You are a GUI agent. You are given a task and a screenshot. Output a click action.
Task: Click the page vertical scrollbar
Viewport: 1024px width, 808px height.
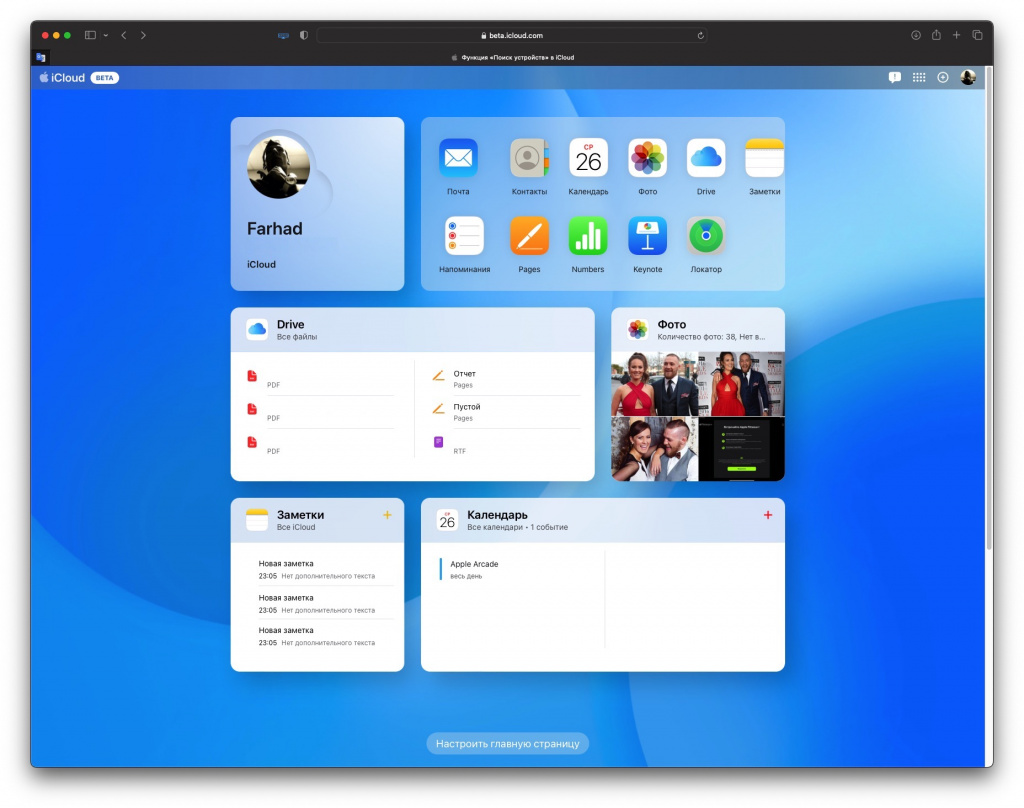pyautogui.click(x=989, y=307)
